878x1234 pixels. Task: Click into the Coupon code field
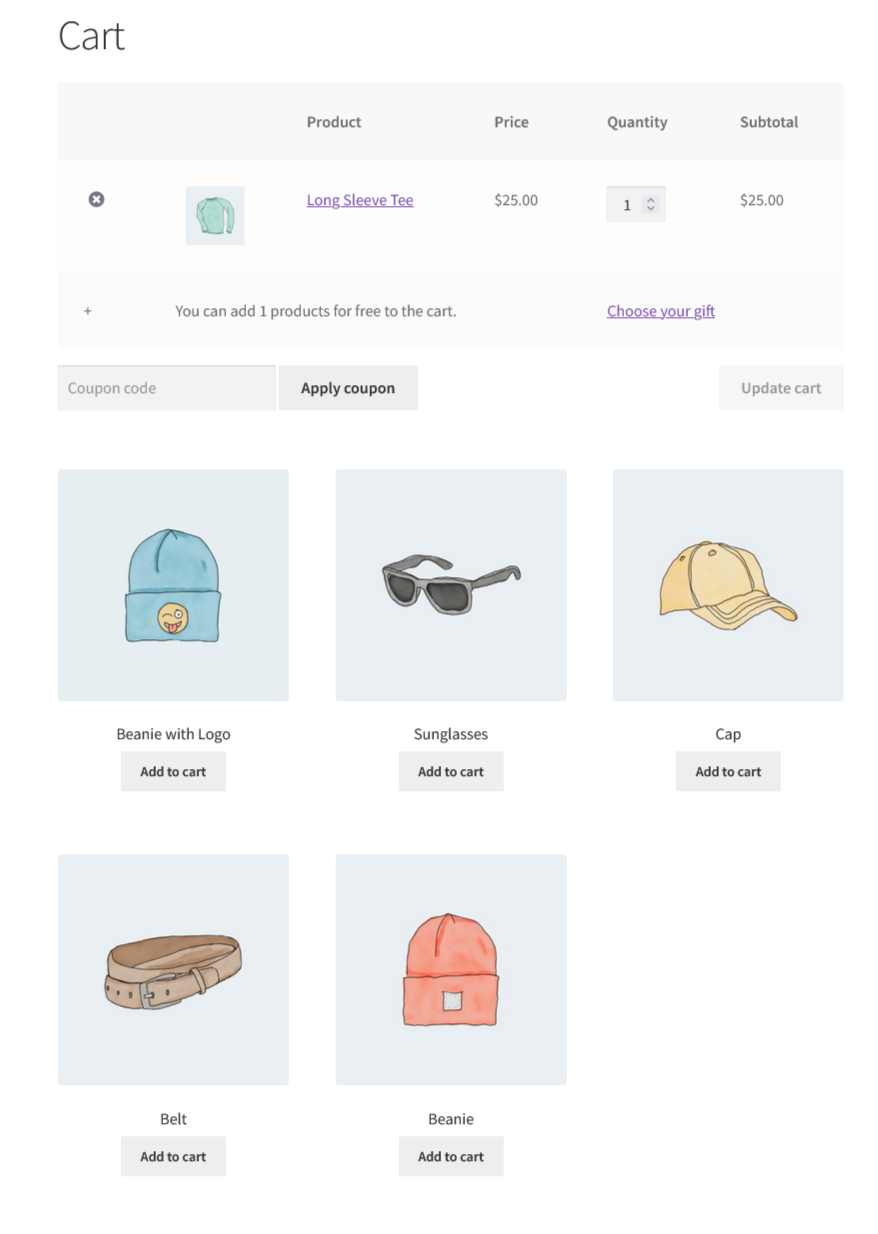click(x=167, y=388)
